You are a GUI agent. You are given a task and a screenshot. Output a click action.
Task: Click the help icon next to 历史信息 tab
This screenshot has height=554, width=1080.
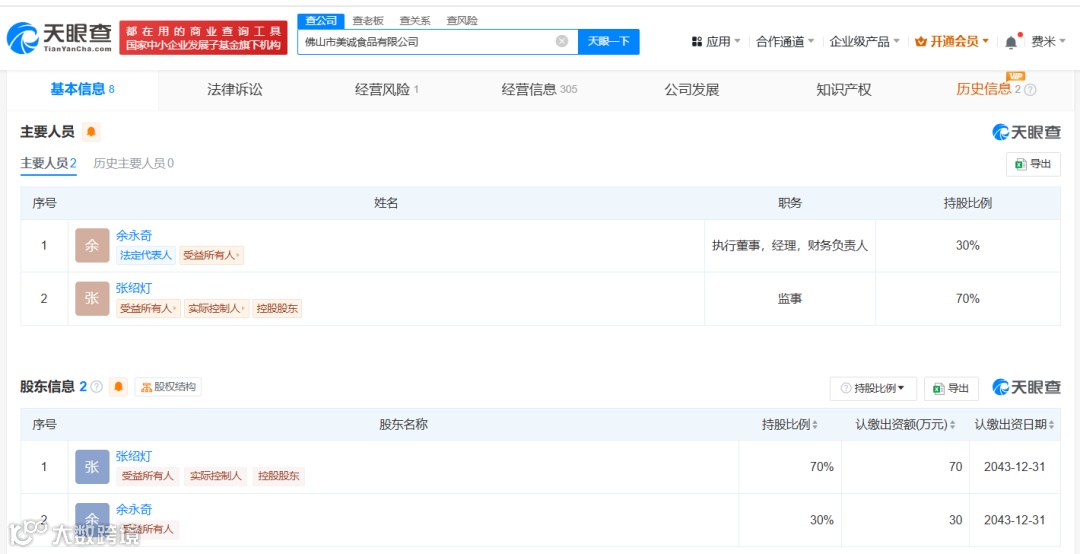coord(1030,90)
